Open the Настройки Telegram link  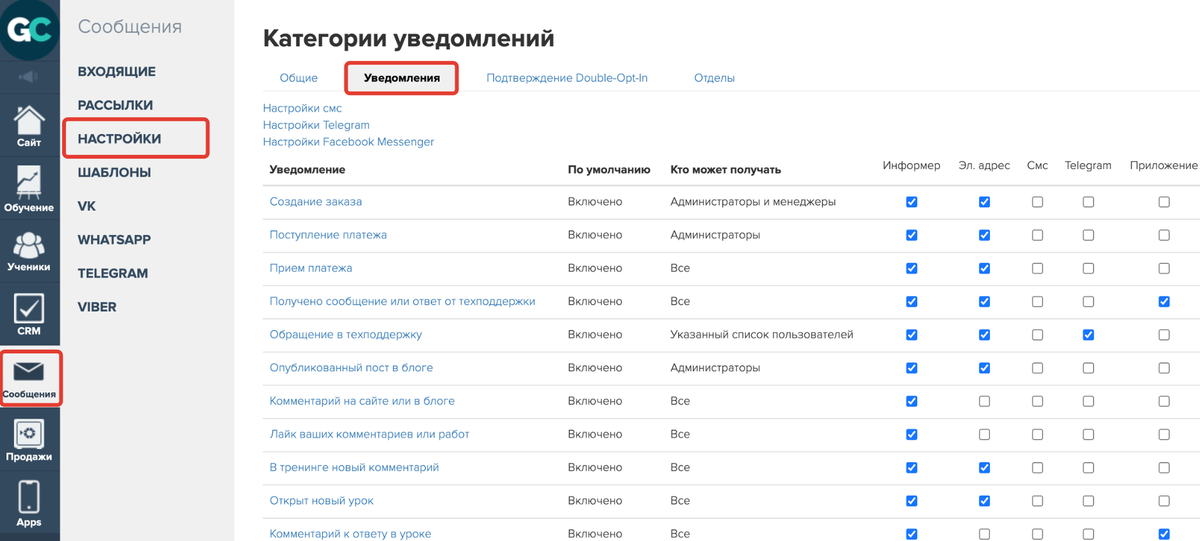(316, 125)
